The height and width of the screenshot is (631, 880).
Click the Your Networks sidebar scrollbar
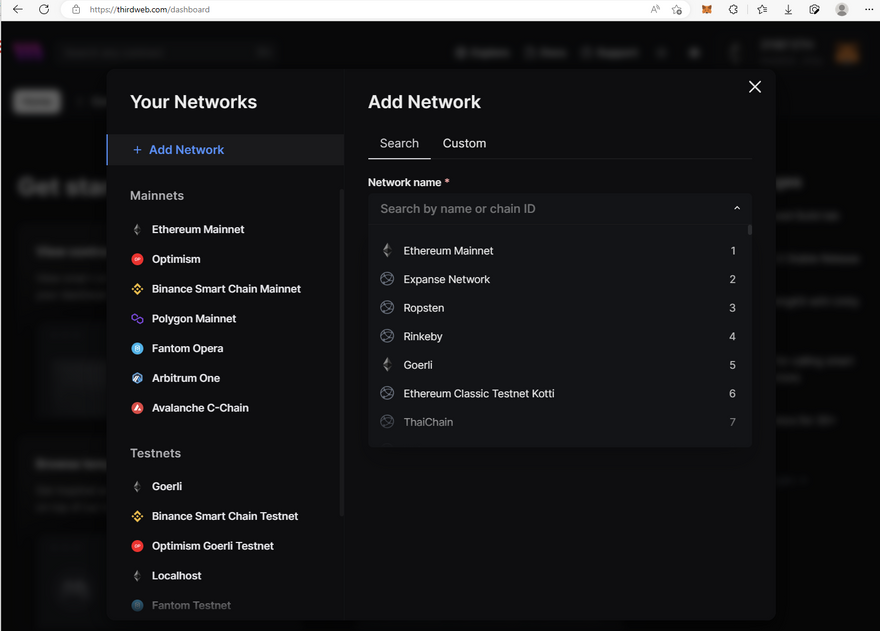tap(342, 353)
